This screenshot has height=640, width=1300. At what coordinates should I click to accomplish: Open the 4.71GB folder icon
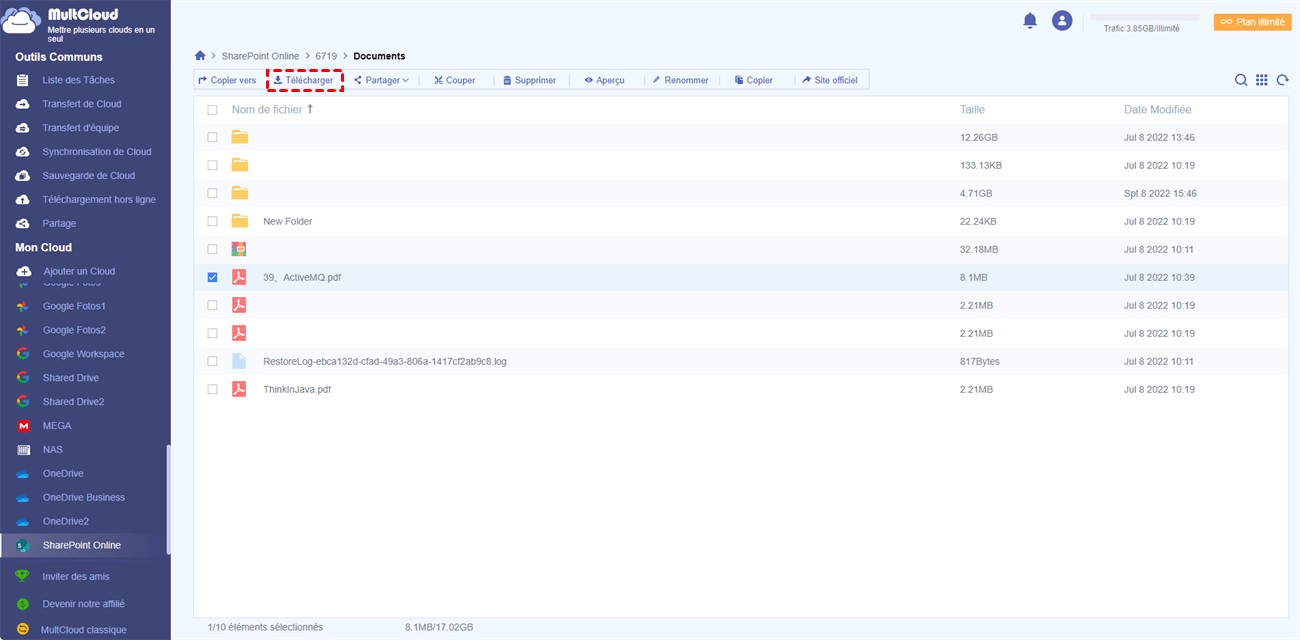(x=239, y=193)
